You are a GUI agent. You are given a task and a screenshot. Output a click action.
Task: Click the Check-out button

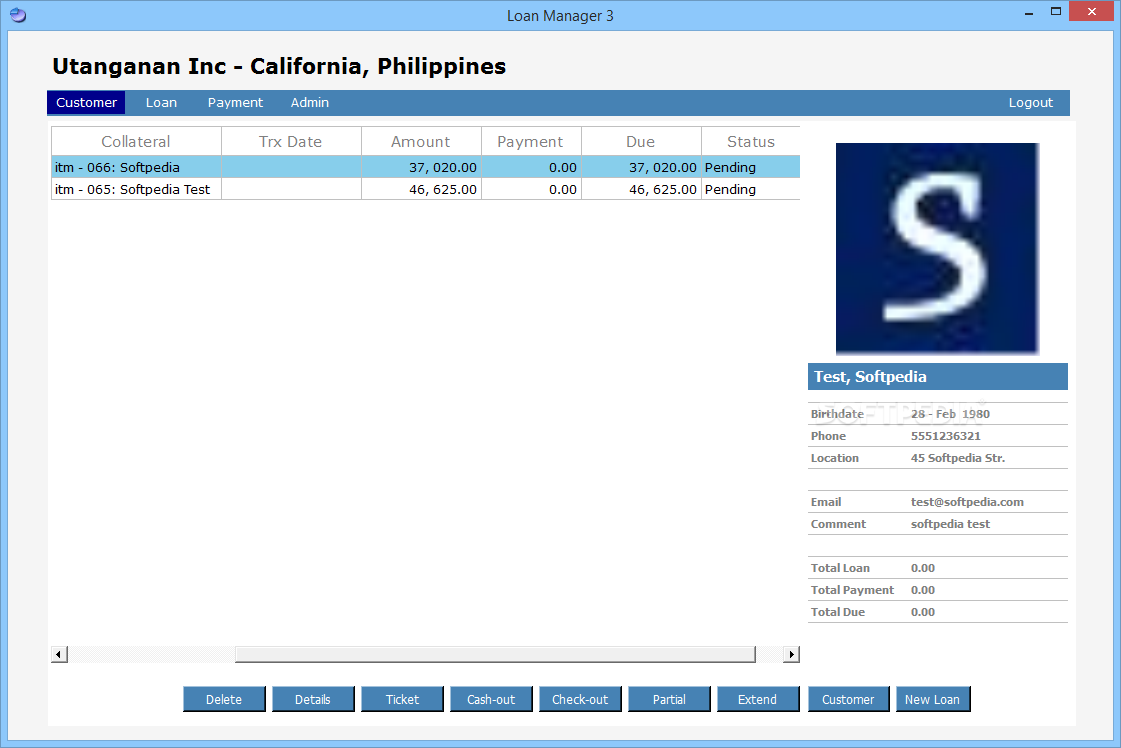pyautogui.click(x=580, y=699)
